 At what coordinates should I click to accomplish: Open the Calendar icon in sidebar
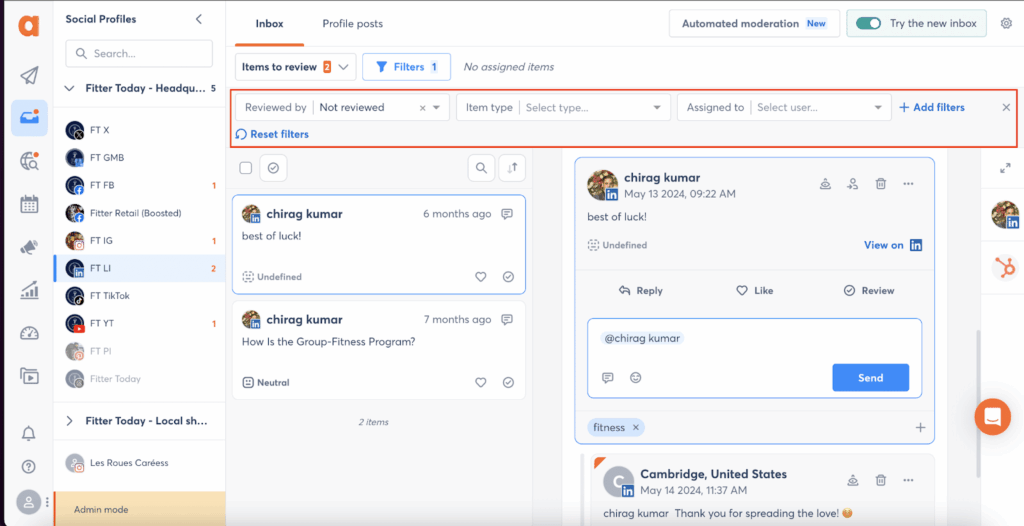click(x=29, y=205)
